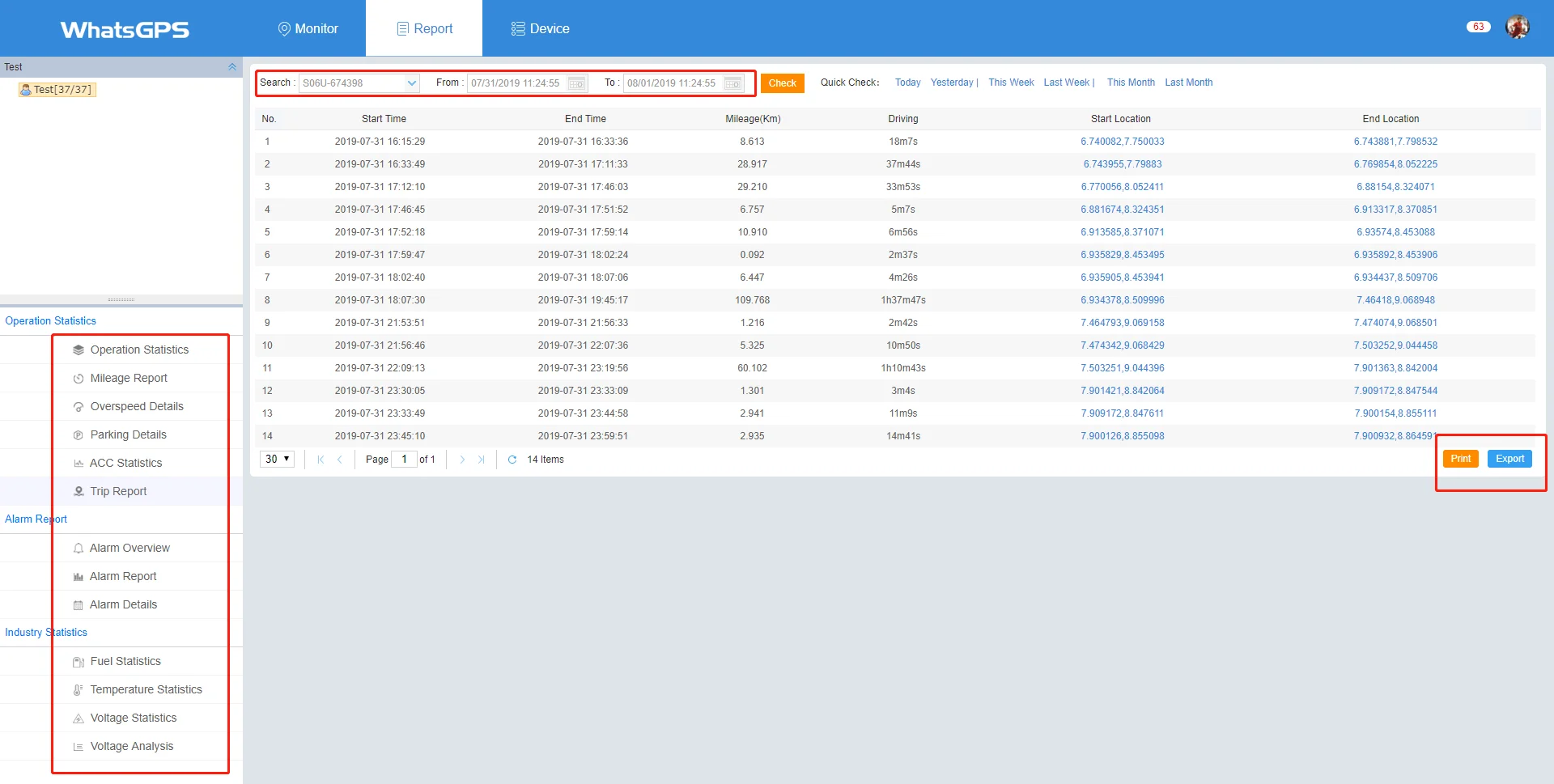Open ACC Statistics report
The width and height of the screenshot is (1554, 784).
coord(125,463)
